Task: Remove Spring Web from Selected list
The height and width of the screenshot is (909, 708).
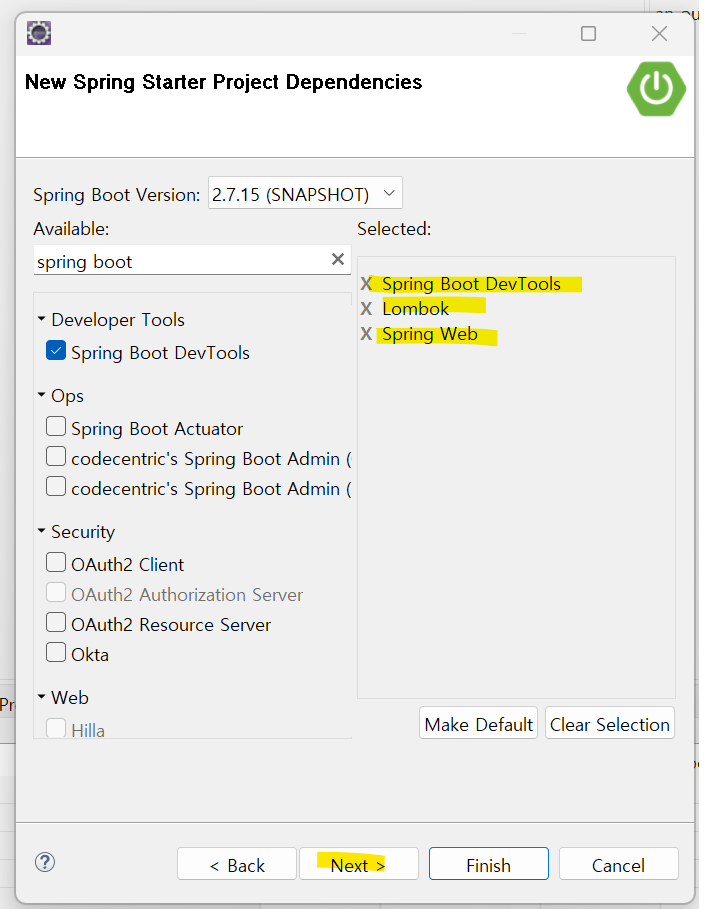Action: pos(366,333)
